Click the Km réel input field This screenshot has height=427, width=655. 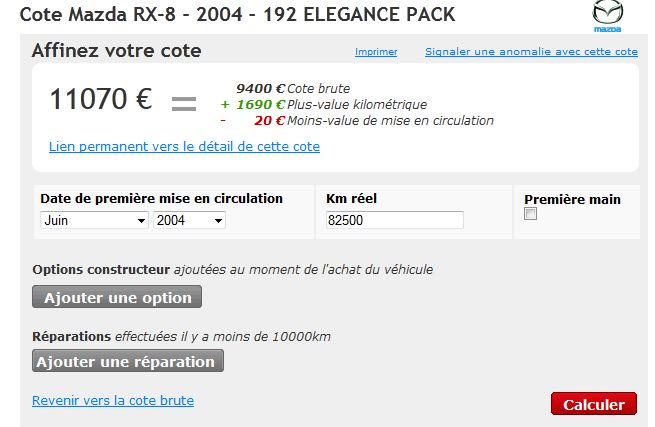[395, 221]
